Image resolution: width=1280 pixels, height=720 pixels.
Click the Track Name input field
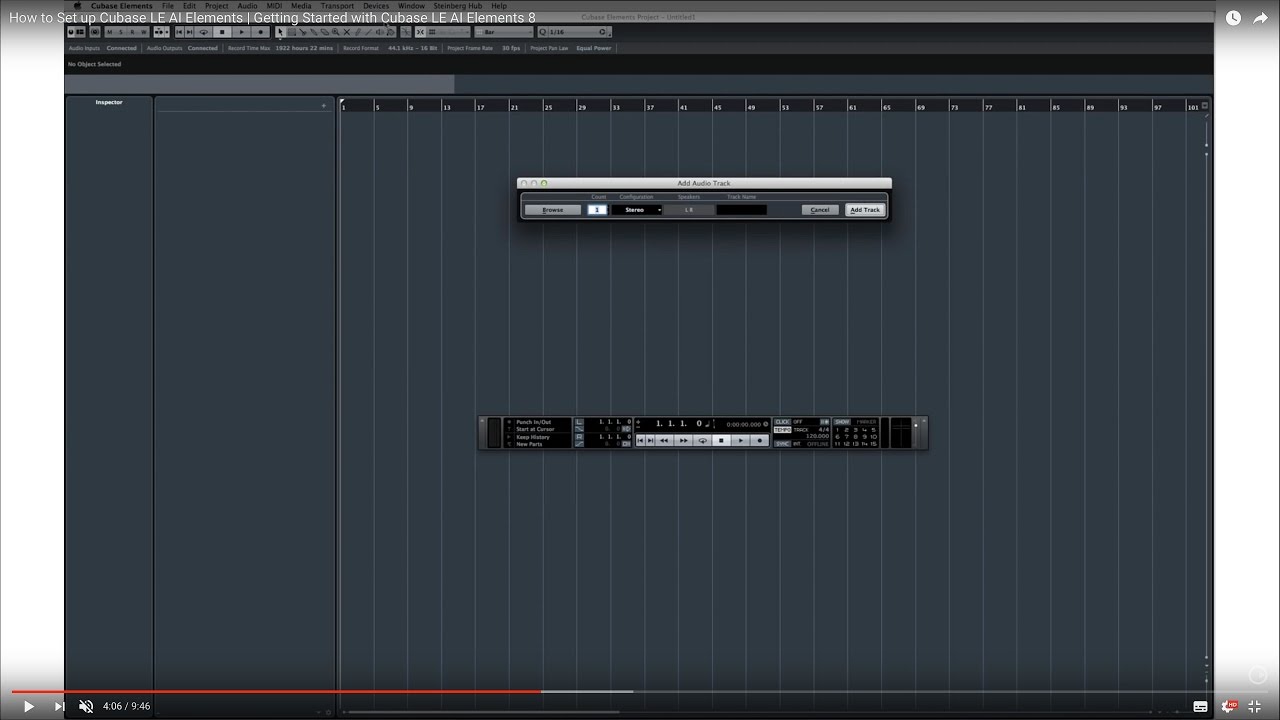click(x=742, y=210)
